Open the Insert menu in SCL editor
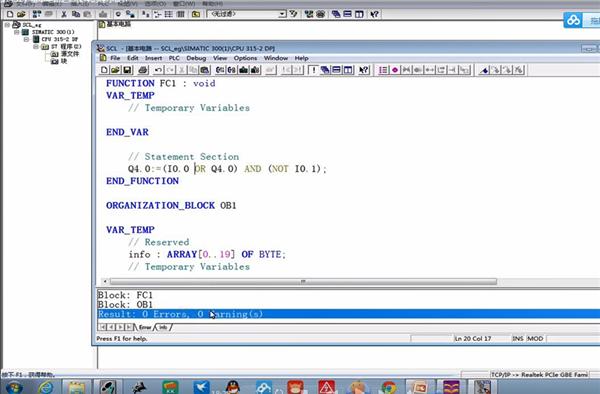Screen dimensions: 600x394 153,58
